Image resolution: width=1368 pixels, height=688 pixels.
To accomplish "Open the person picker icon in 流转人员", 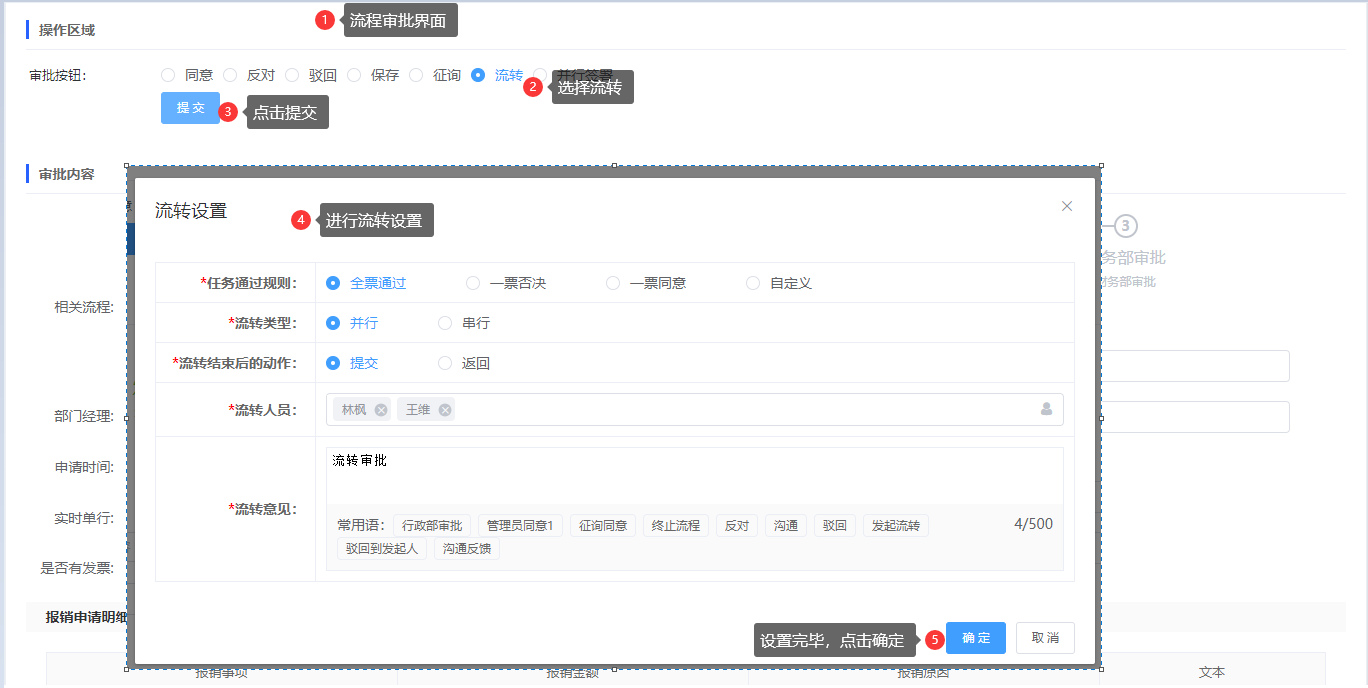I will 1046,409.
